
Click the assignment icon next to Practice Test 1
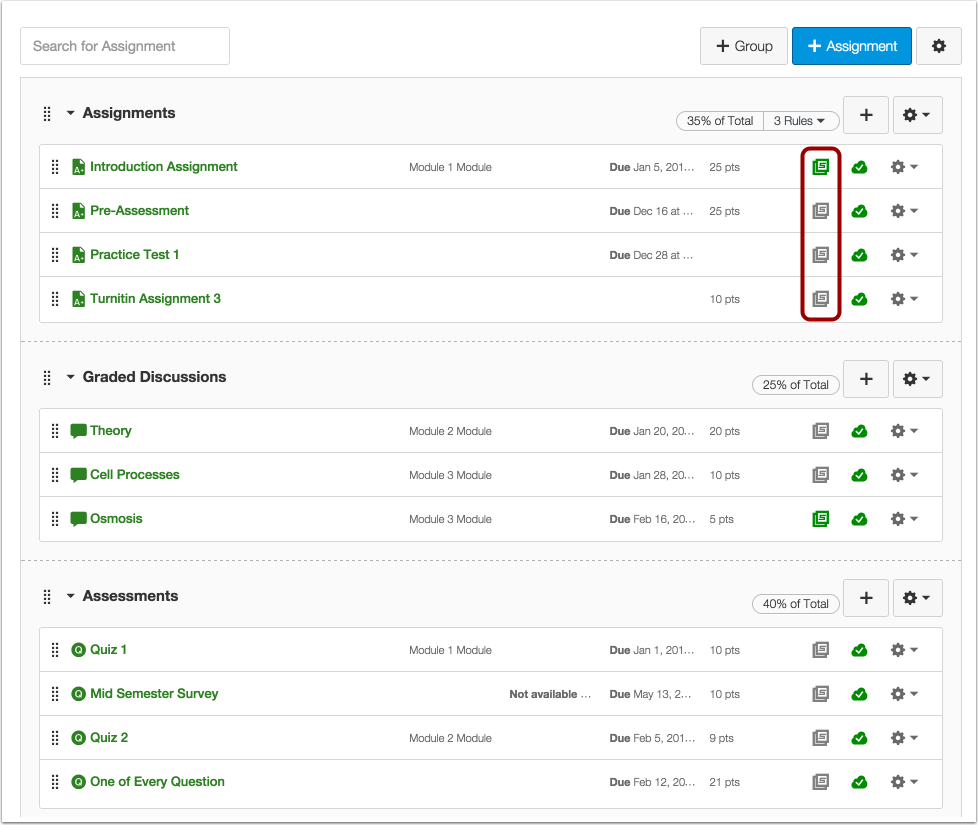pos(79,255)
